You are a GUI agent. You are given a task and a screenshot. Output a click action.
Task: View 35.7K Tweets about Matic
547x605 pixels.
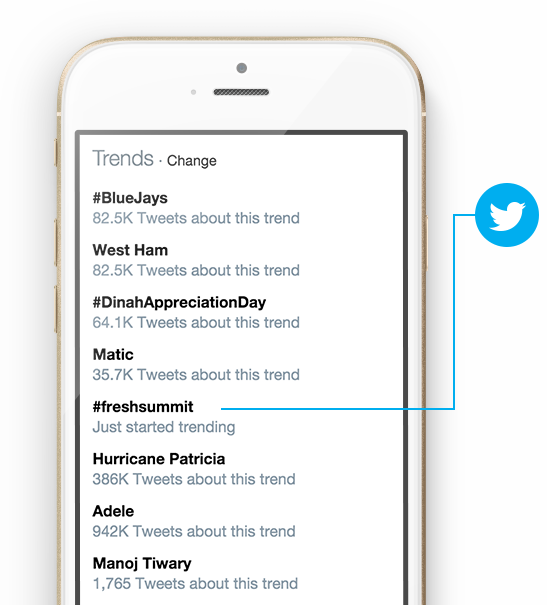[x=196, y=375]
